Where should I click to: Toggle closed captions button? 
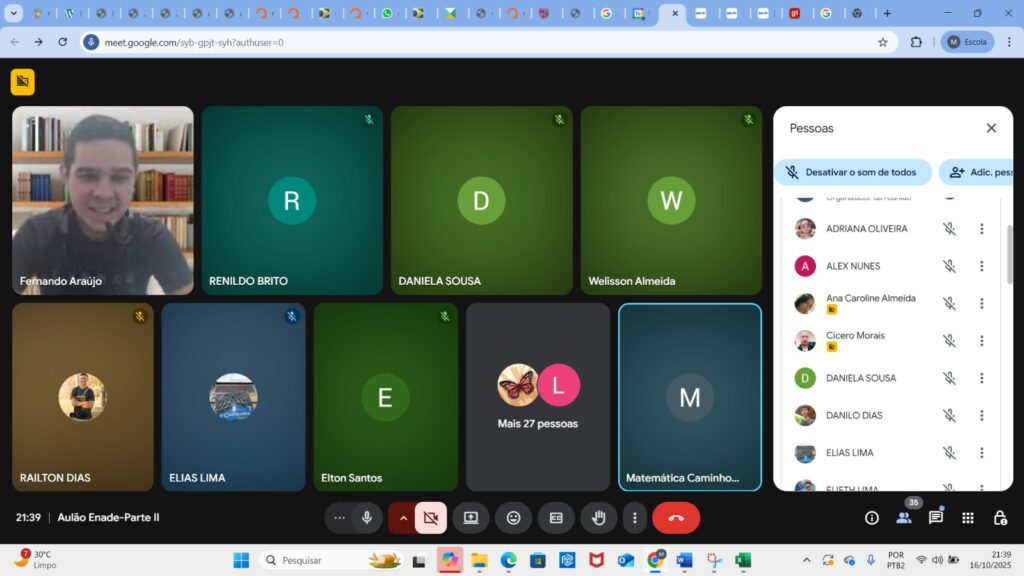(556, 518)
